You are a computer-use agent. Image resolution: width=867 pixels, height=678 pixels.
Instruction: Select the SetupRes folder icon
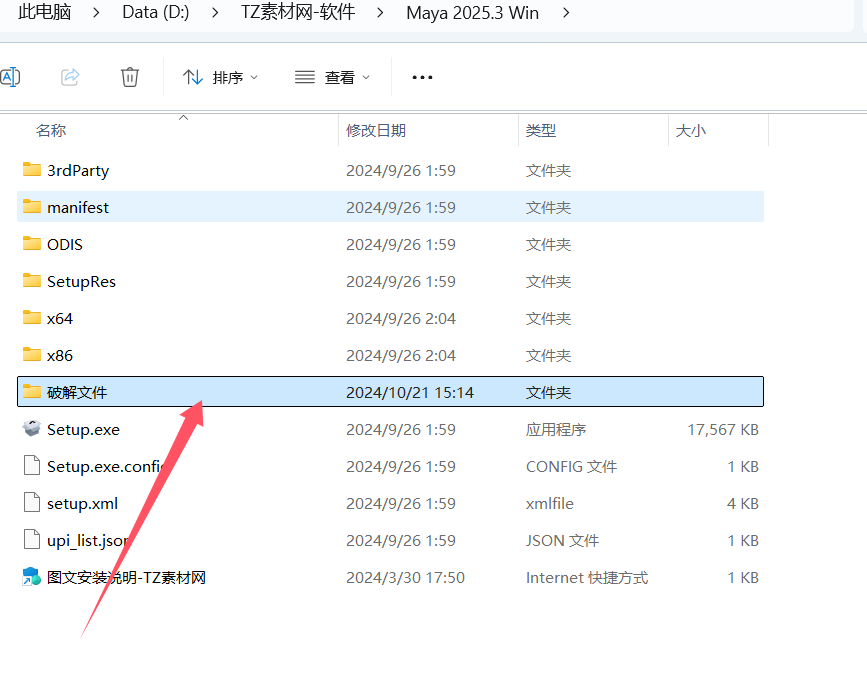pyautogui.click(x=32, y=280)
